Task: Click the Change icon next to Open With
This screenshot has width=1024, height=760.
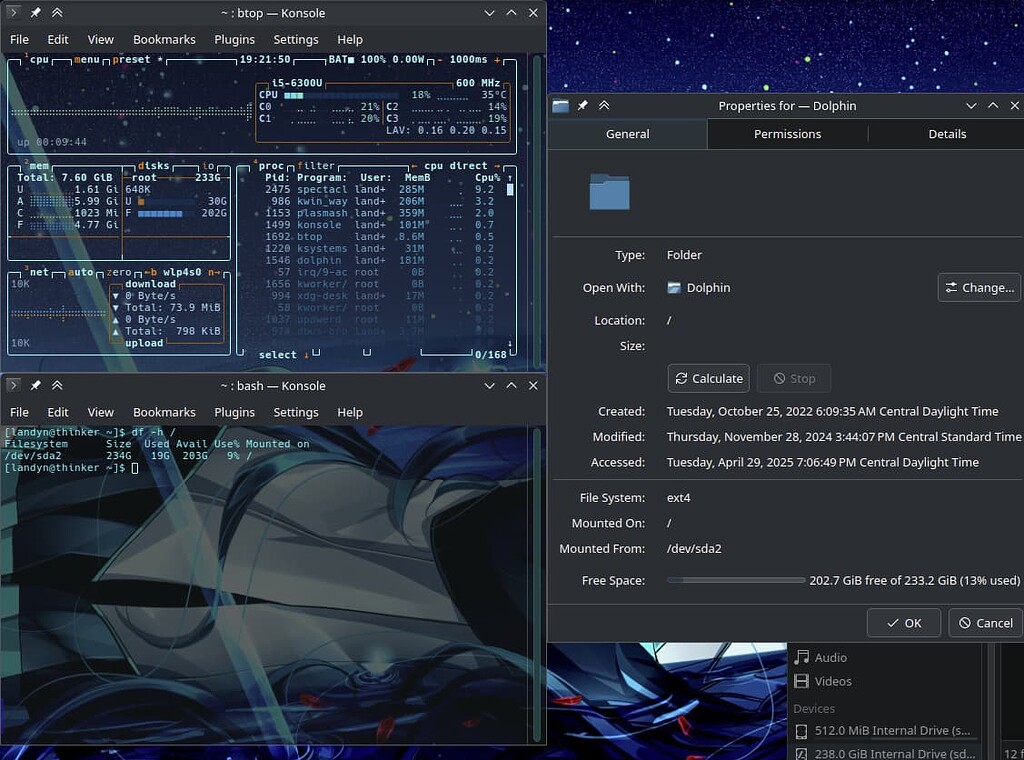Action: click(953, 287)
